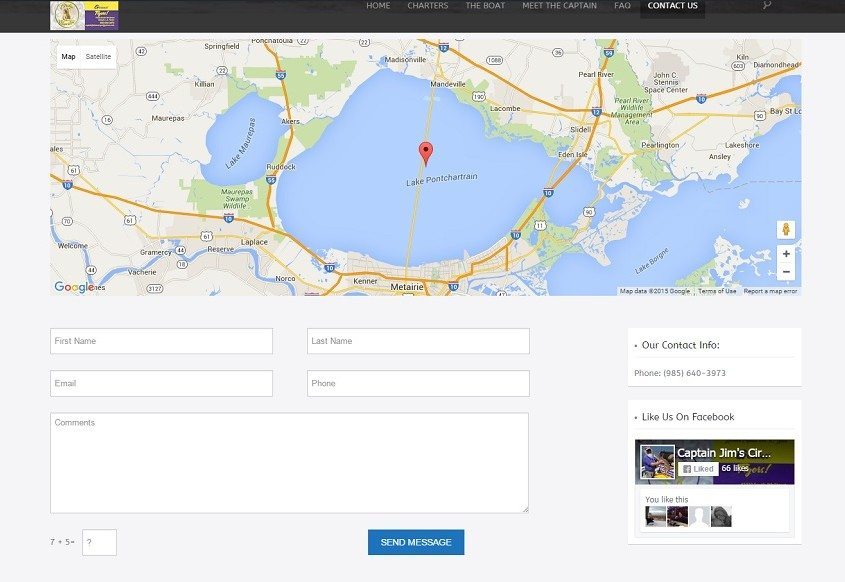845x582 pixels.
Task: Focus the Phone input field
Action: 418,383
